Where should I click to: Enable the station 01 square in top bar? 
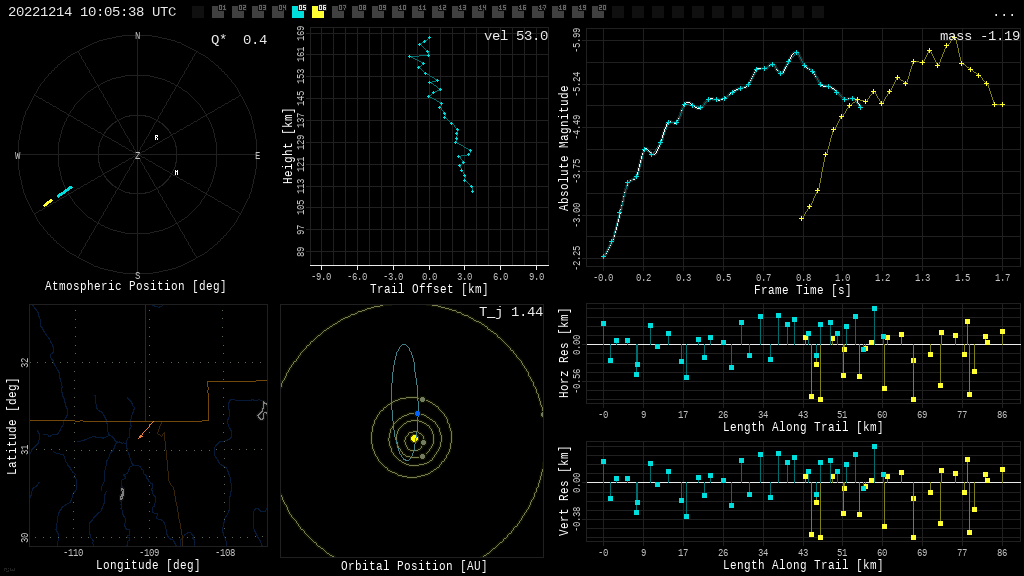218,12
